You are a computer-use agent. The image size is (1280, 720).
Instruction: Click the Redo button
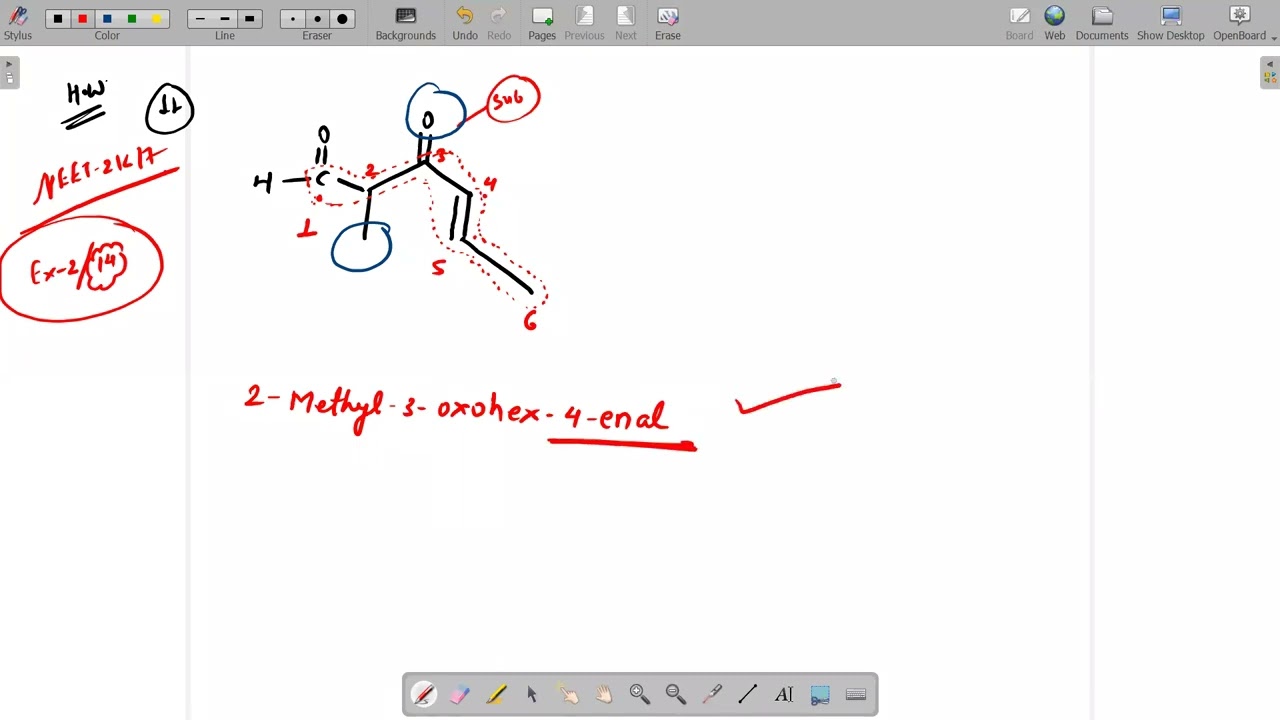click(499, 23)
